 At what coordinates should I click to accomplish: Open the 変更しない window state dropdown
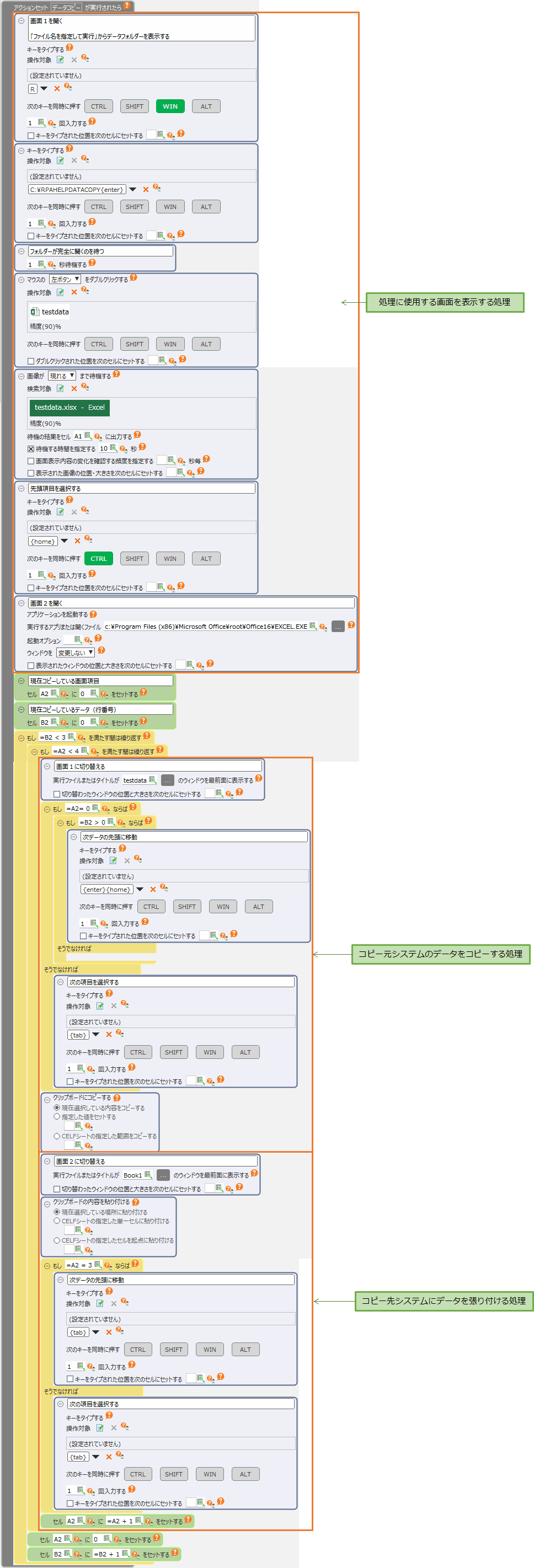click(76, 652)
